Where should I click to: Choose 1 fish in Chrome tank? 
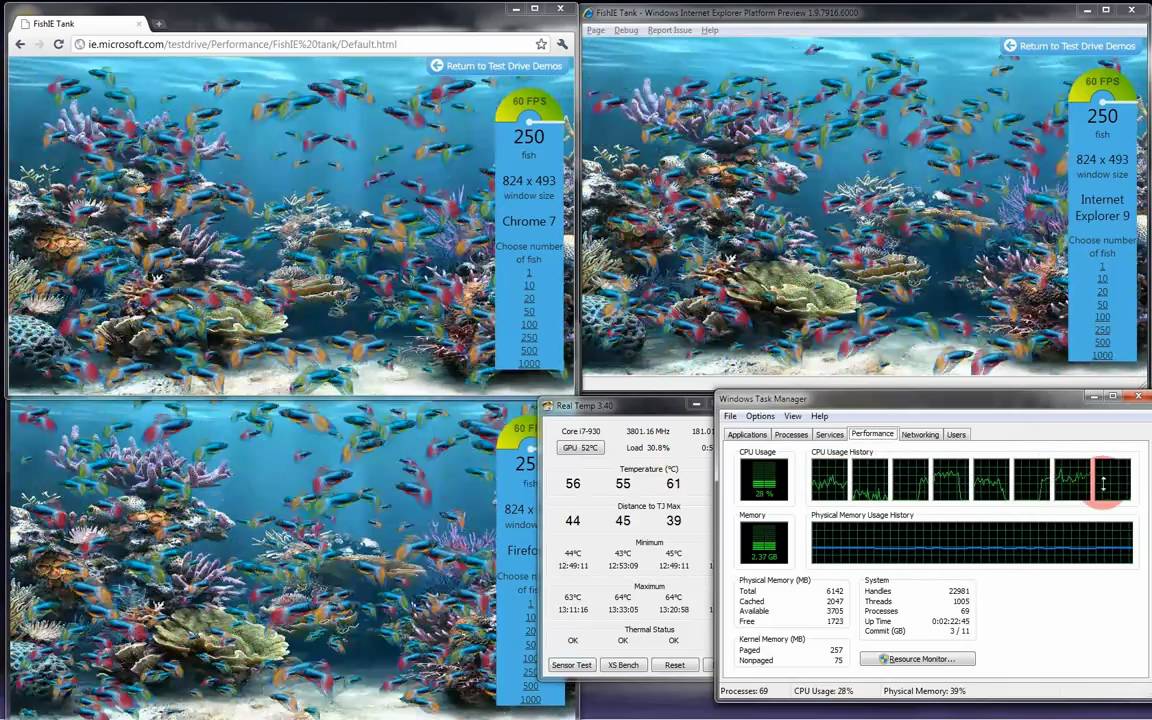(529, 273)
